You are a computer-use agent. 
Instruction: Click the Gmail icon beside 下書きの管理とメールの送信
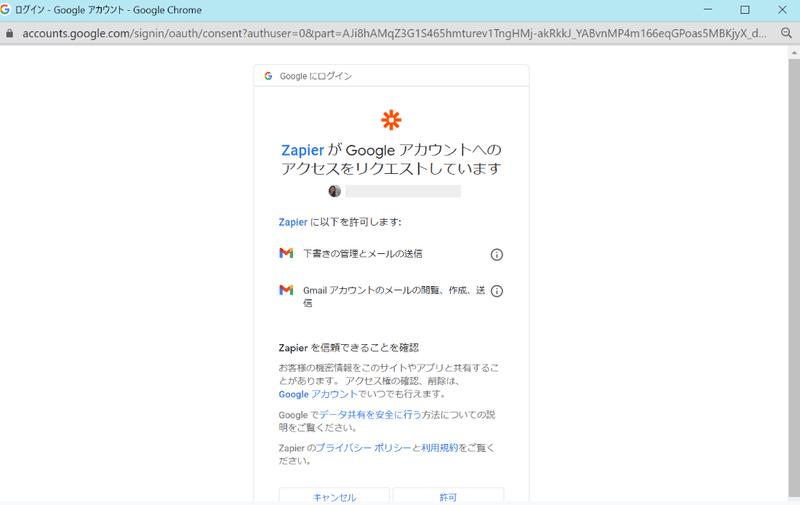(x=286, y=253)
